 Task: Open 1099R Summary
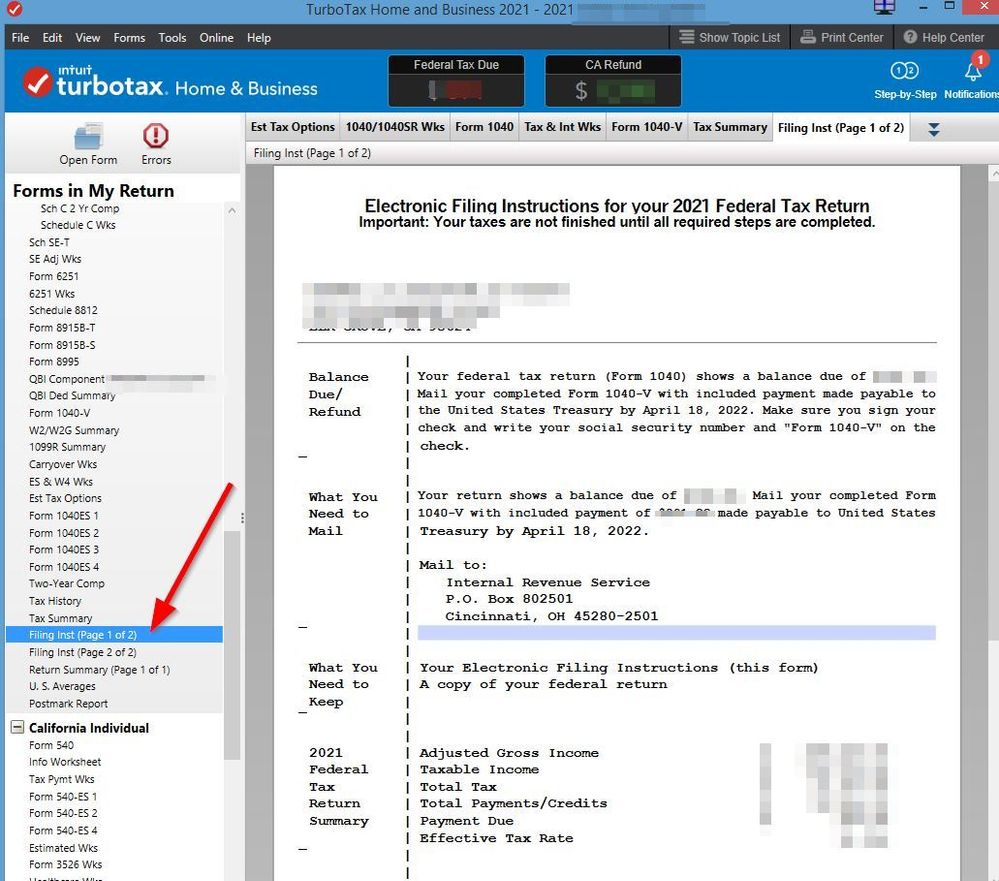click(67, 447)
